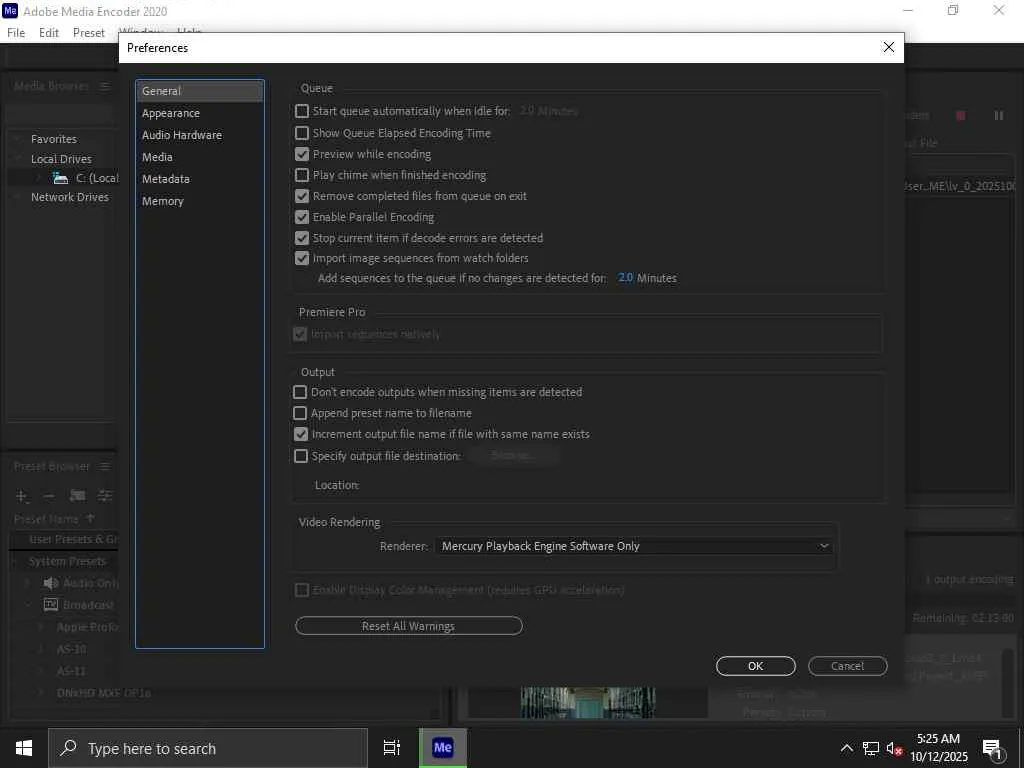Open the Audio Hardware preferences category
1024x768 pixels.
[182, 135]
